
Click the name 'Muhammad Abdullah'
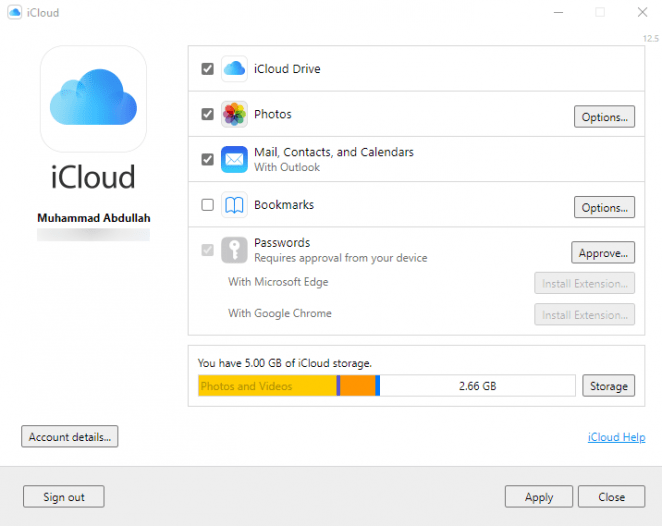click(x=94, y=218)
